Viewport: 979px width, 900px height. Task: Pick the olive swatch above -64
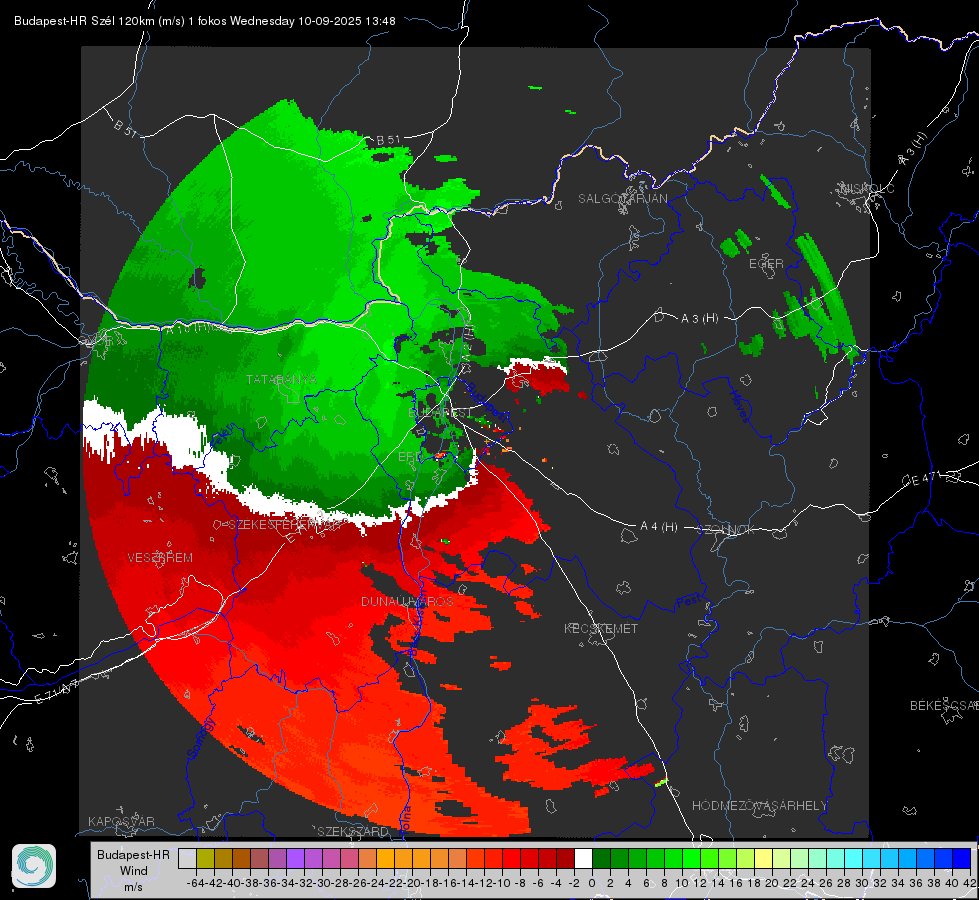[205, 858]
